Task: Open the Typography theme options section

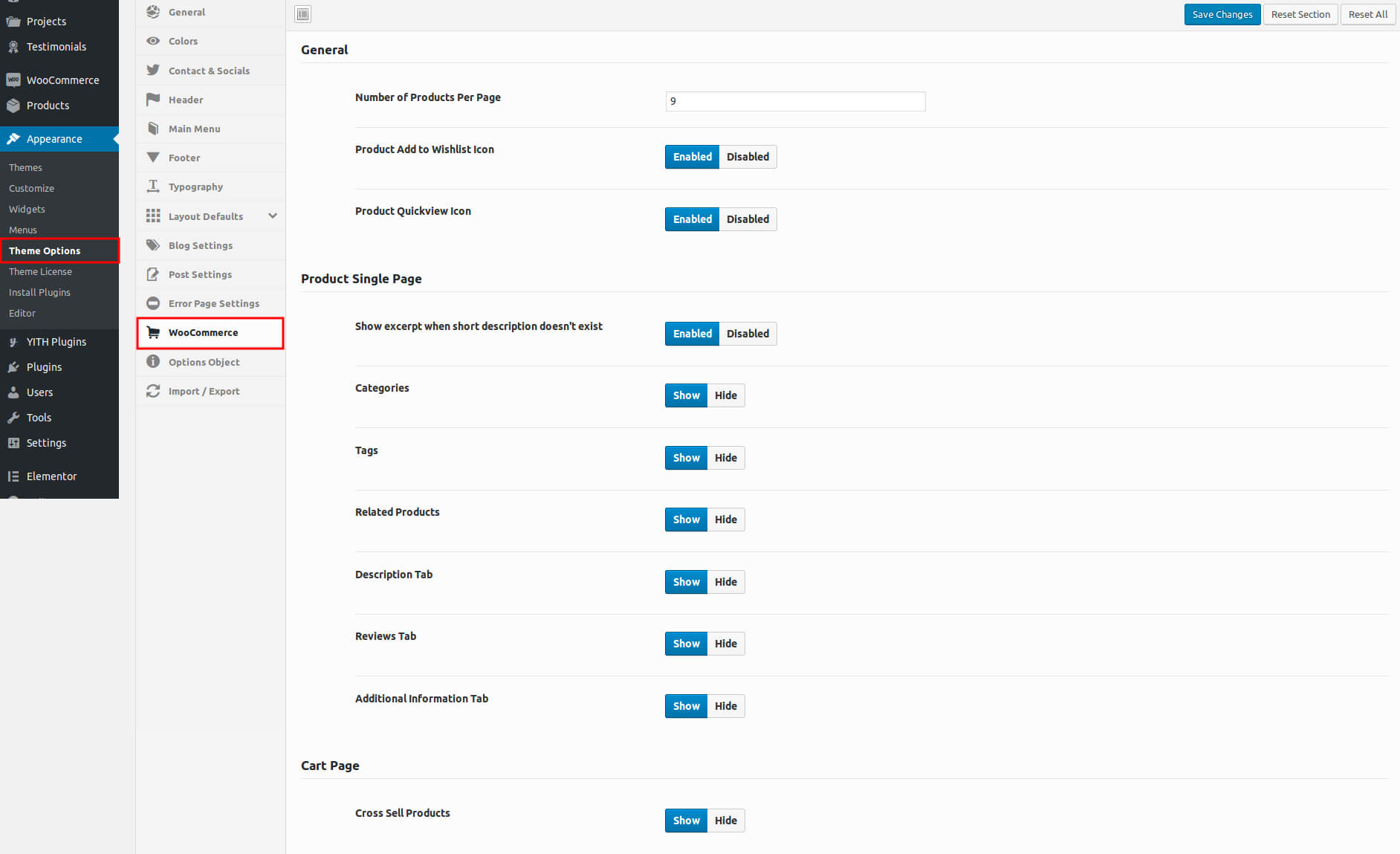Action: (211, 187)
